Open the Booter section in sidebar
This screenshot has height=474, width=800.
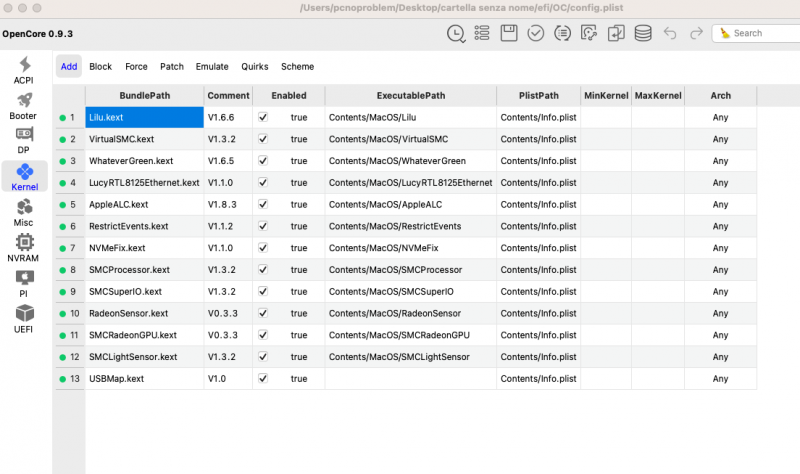pyautogui.click(x=24, y=106)
